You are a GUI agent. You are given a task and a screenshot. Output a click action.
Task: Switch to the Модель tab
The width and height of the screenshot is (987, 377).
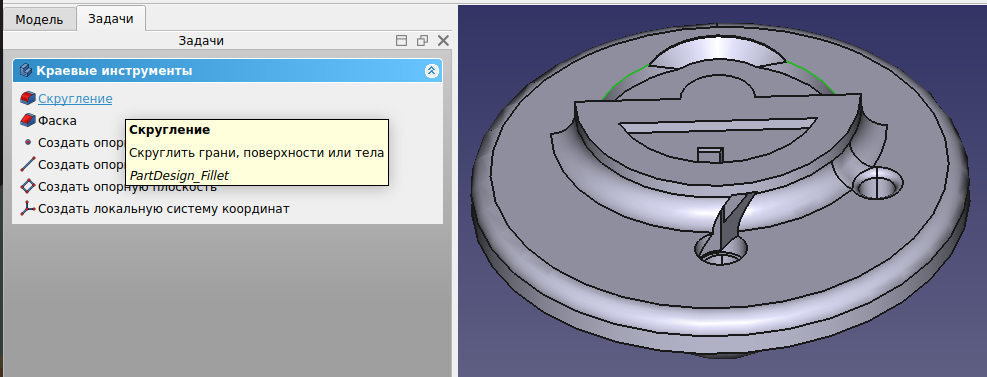[x=39, y=19]
